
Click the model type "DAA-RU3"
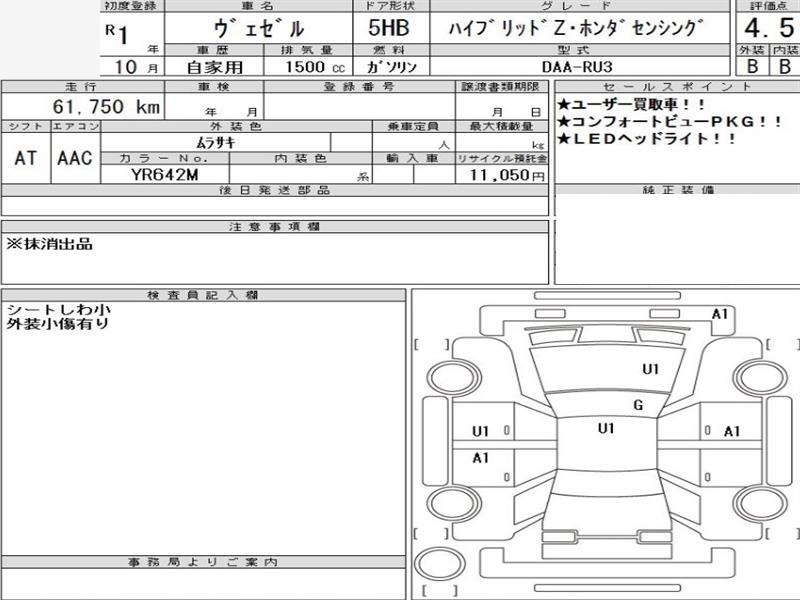577,67
